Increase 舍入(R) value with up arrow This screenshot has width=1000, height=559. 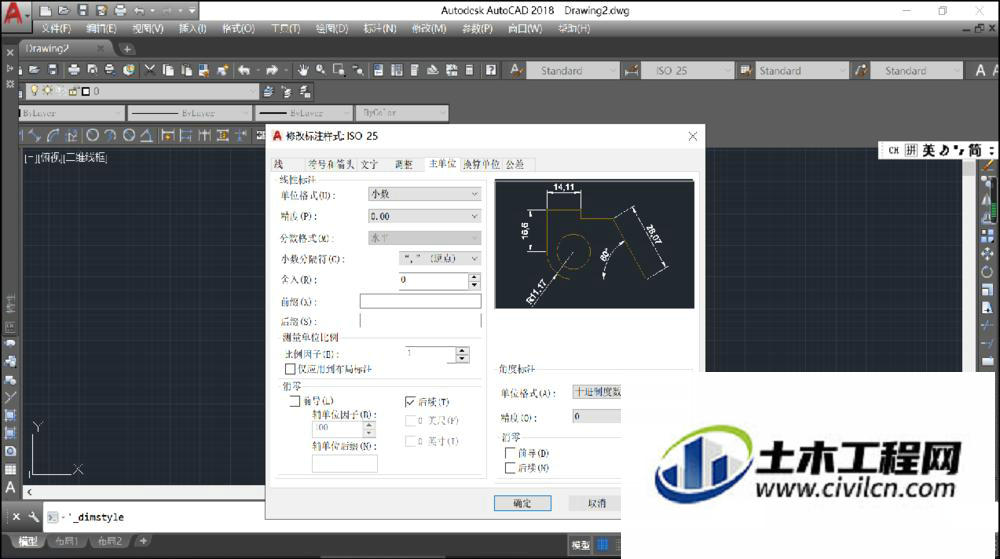point(474,277)
